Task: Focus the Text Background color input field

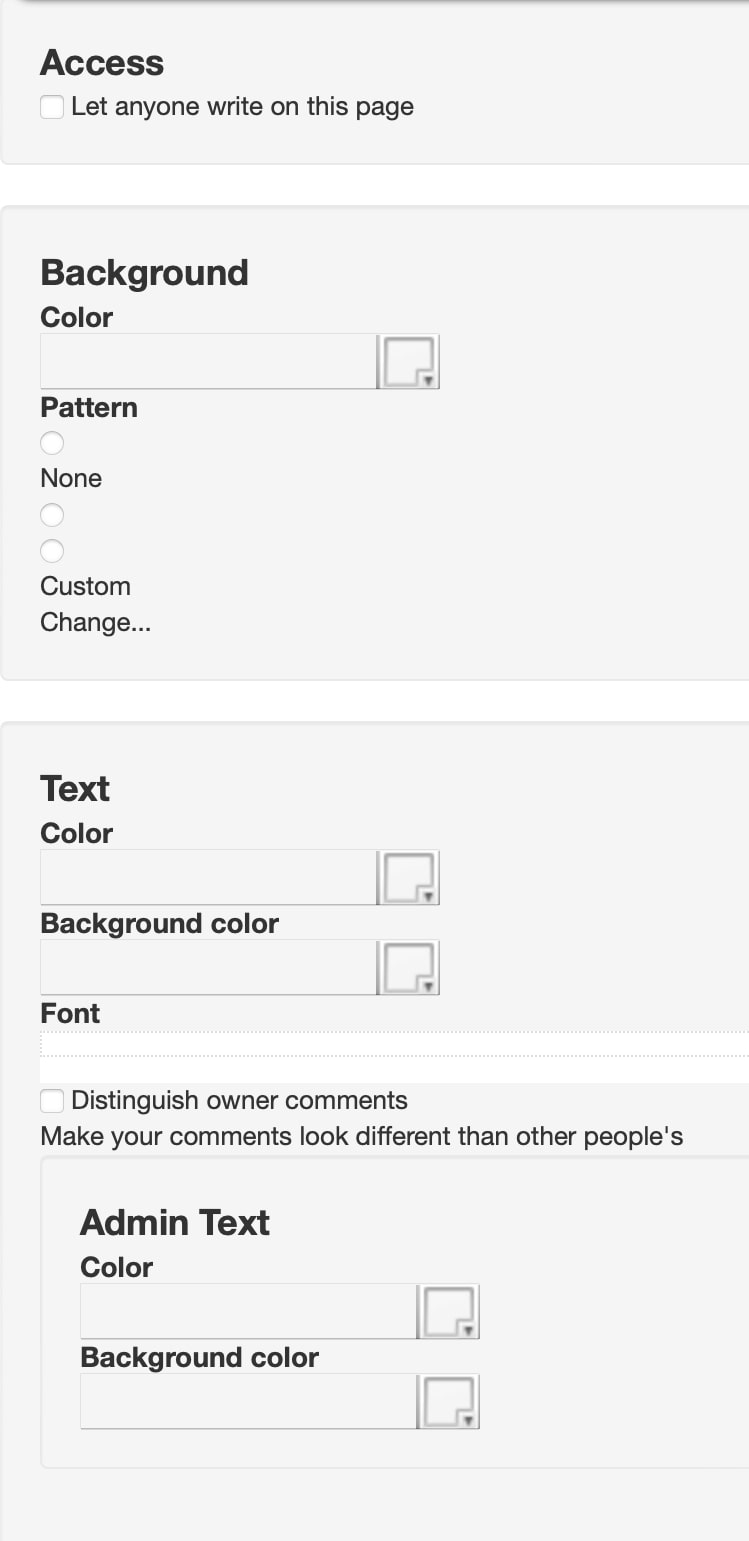Action: tap(208, 967)
